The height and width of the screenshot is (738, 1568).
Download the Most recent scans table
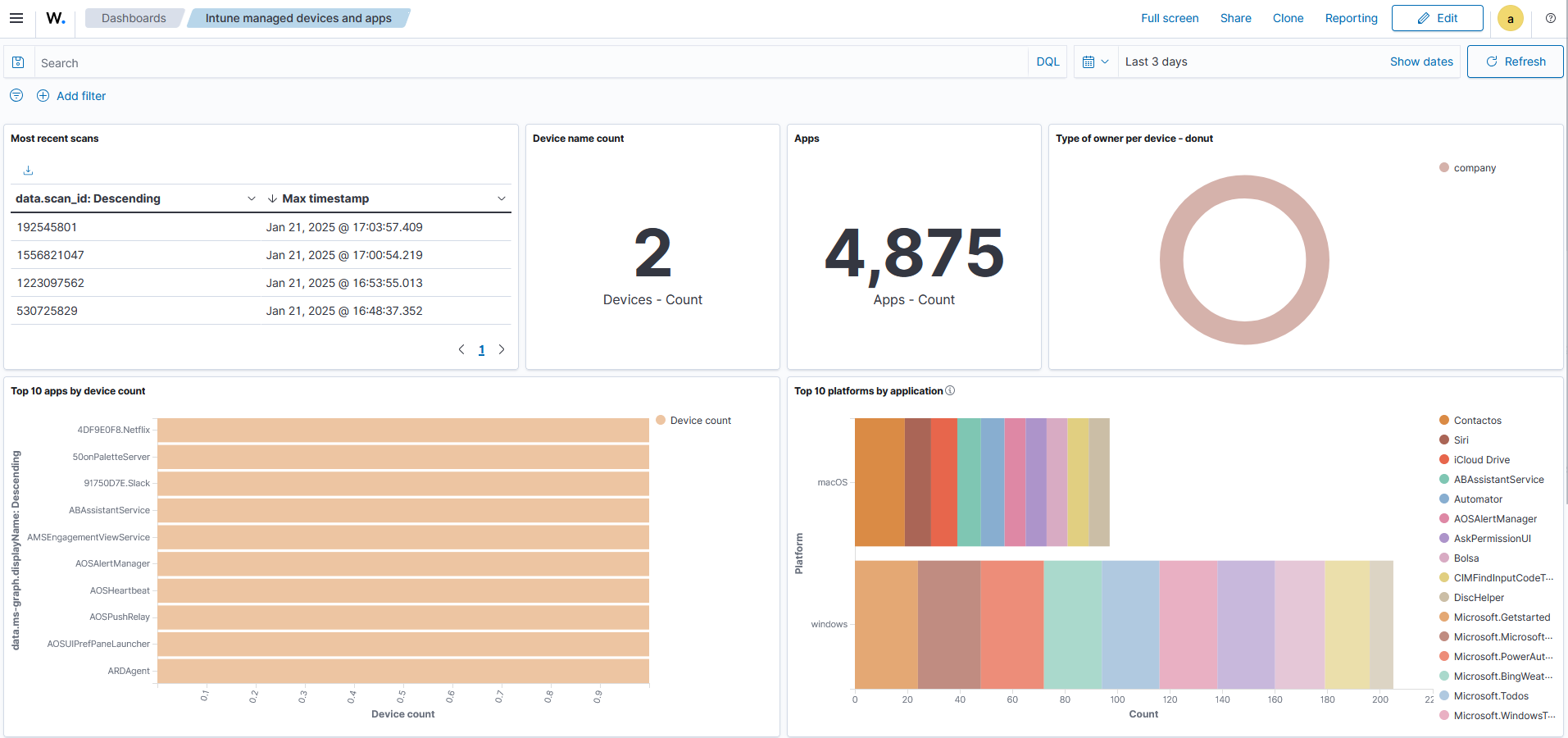(28, 171)
